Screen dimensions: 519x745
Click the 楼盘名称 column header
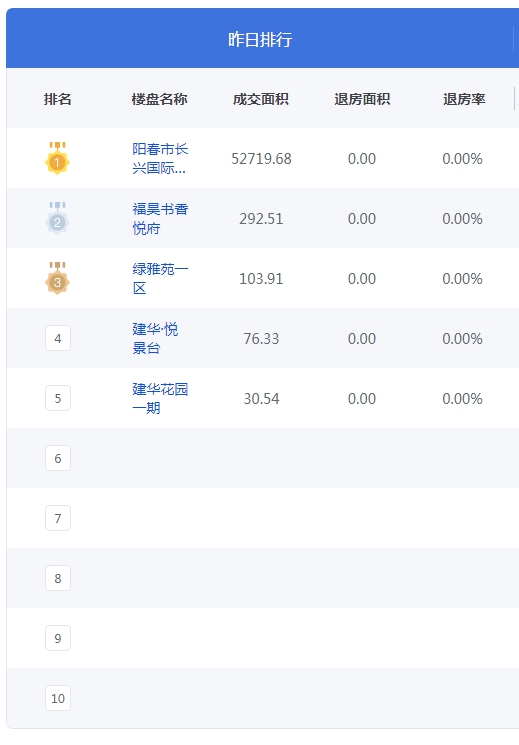pyautogui.click(x=159, y=99)
